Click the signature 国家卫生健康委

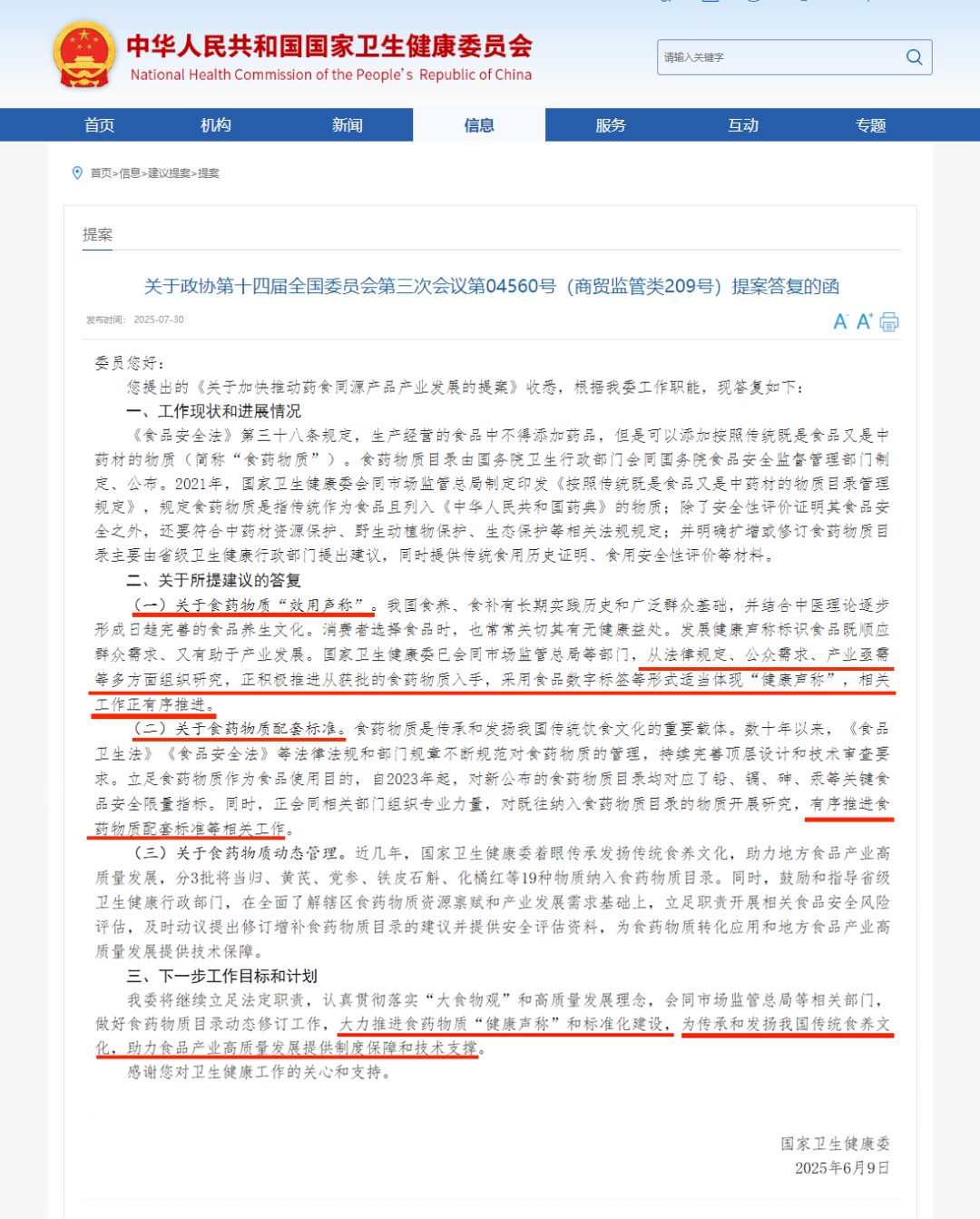(x=835, y=1144)
